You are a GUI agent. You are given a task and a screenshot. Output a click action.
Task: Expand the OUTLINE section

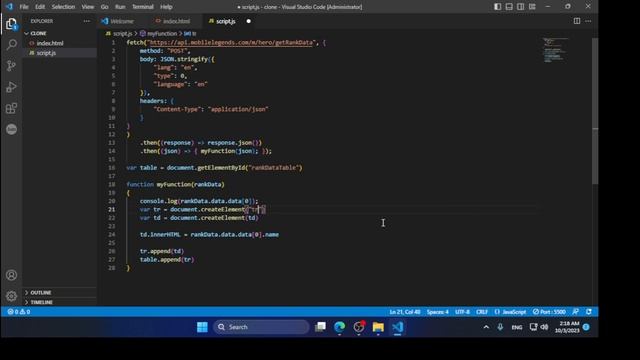[41, 293]
